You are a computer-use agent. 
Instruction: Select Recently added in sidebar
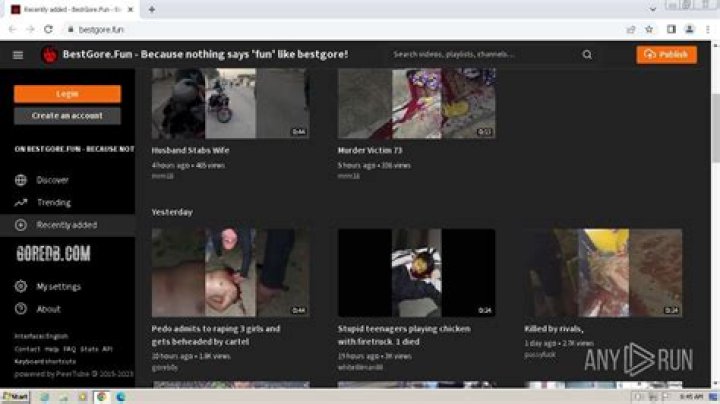66,225
